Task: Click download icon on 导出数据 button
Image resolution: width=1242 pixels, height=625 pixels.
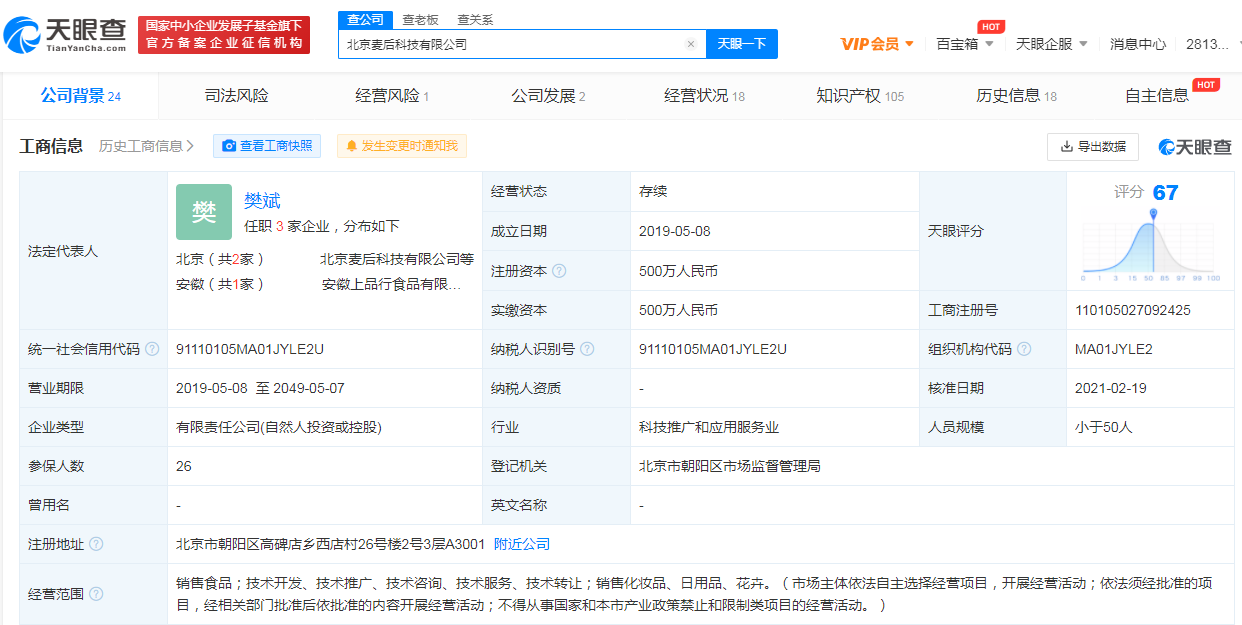Action: [x=1066, y=146]
